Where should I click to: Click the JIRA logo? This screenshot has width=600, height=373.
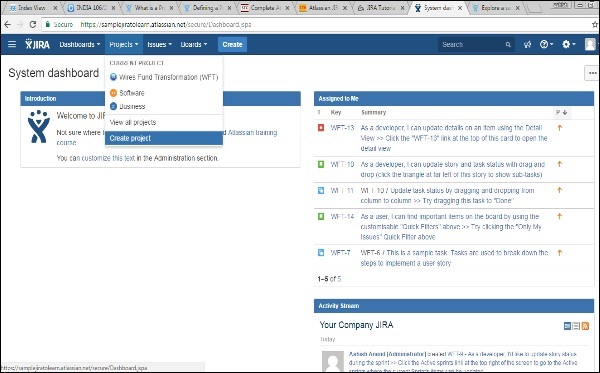point(37,44)
